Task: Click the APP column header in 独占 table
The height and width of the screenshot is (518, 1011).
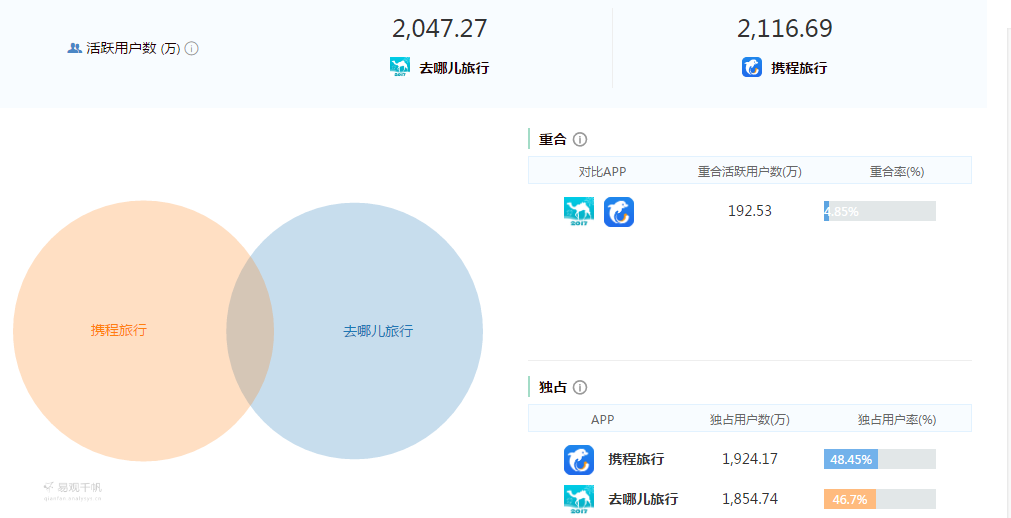Action: [x=603, y=420]
